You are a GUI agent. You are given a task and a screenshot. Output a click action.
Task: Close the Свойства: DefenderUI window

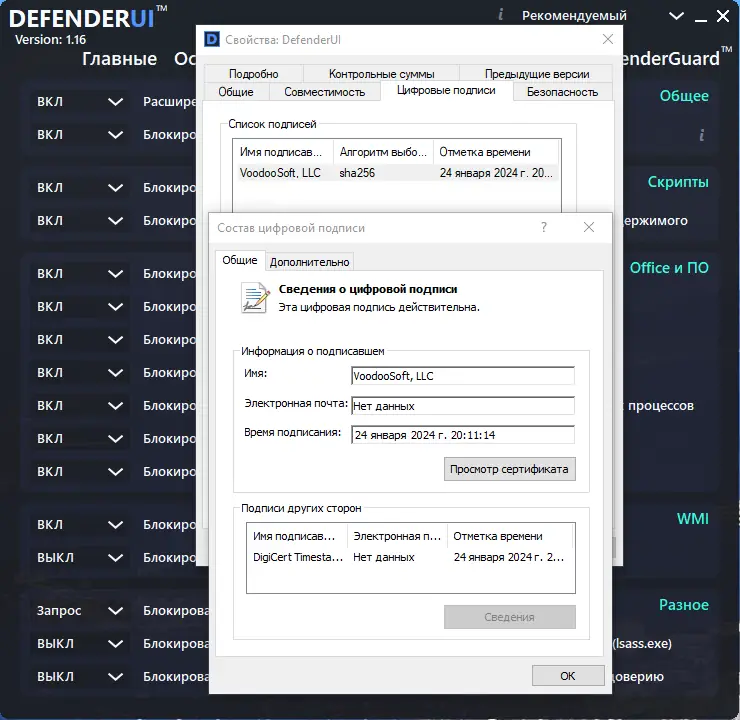pos(608,39)
